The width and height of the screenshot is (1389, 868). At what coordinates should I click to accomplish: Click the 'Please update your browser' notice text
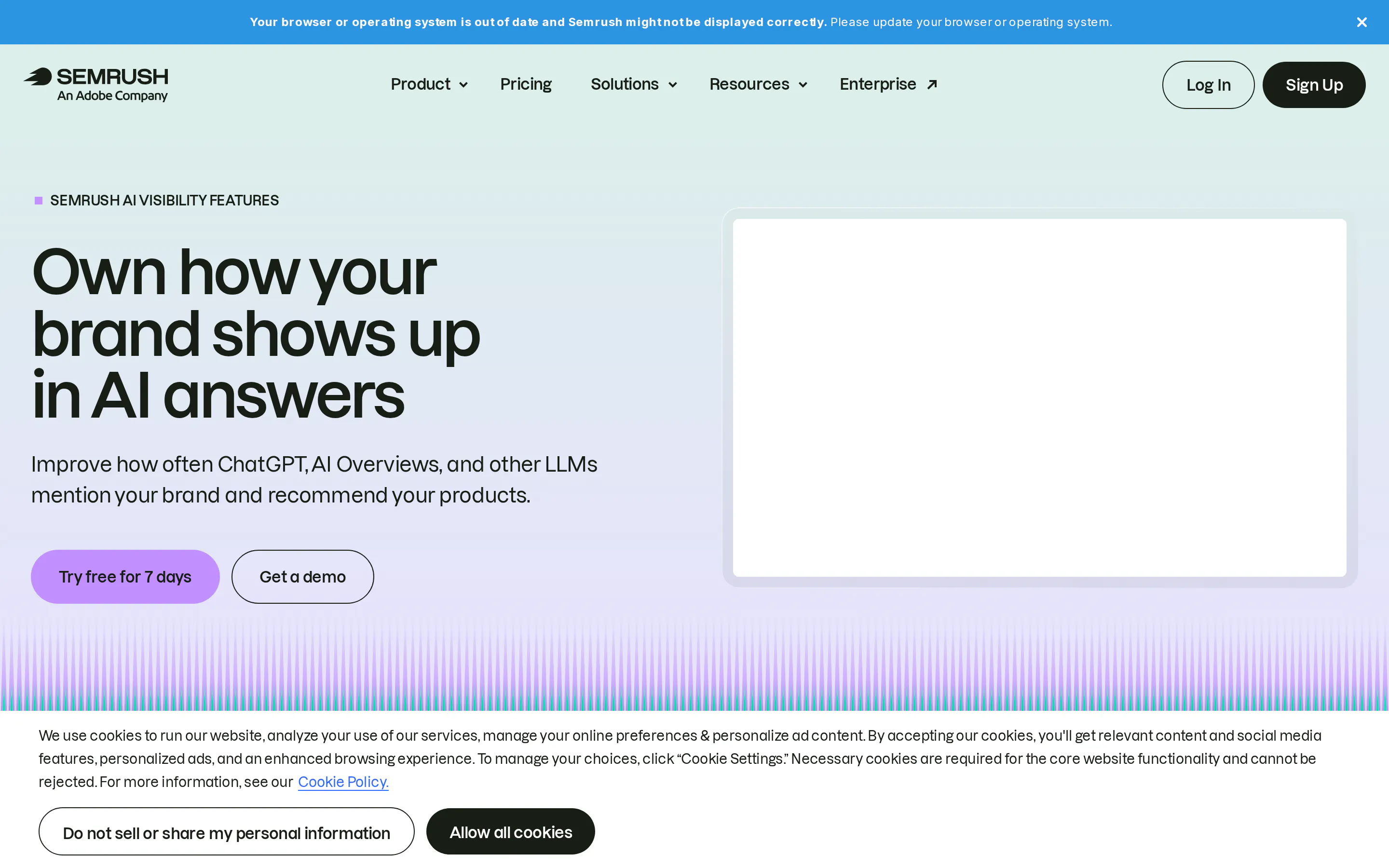click(x=971, y=22)
